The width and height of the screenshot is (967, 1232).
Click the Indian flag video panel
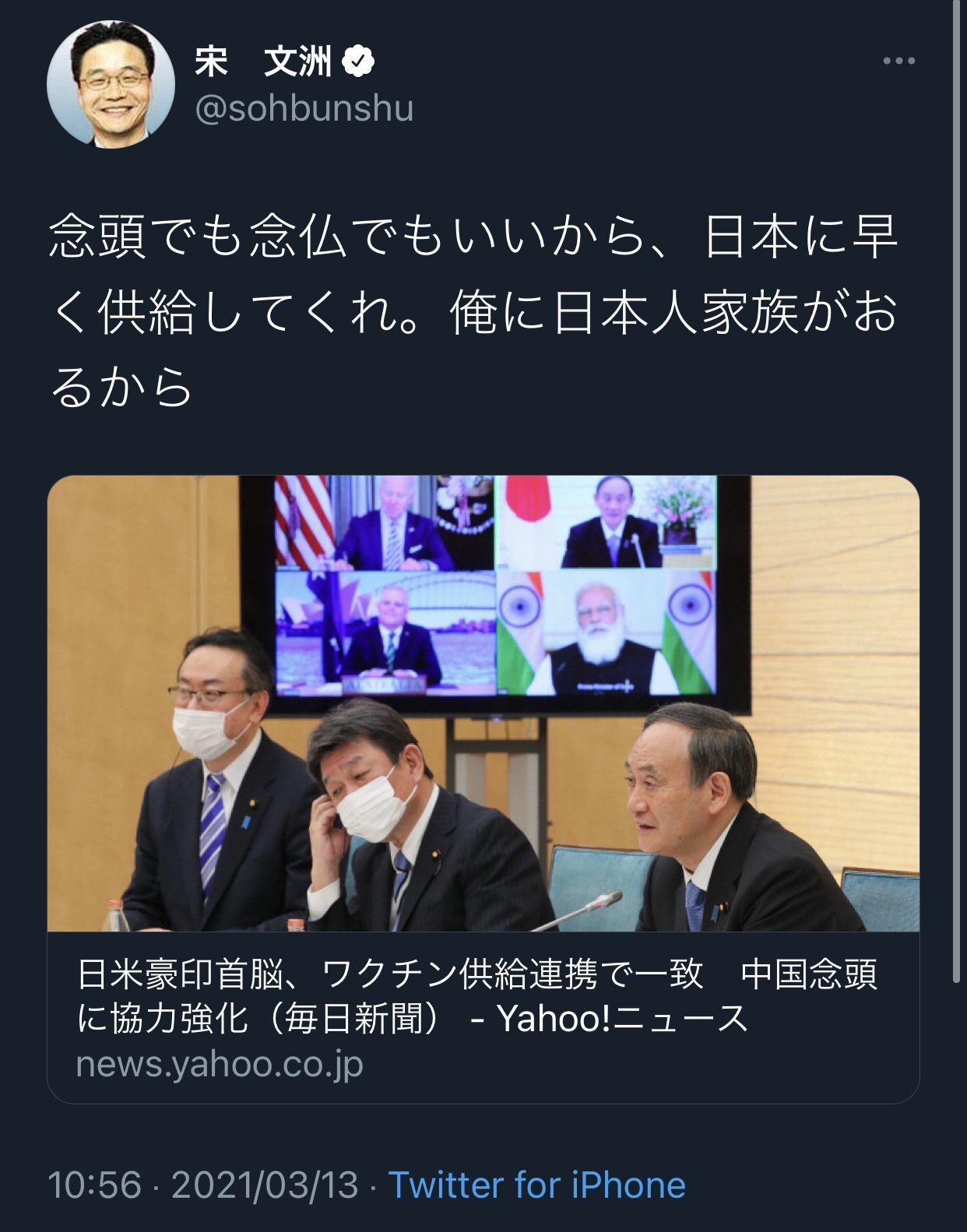(x=606, y=632)
